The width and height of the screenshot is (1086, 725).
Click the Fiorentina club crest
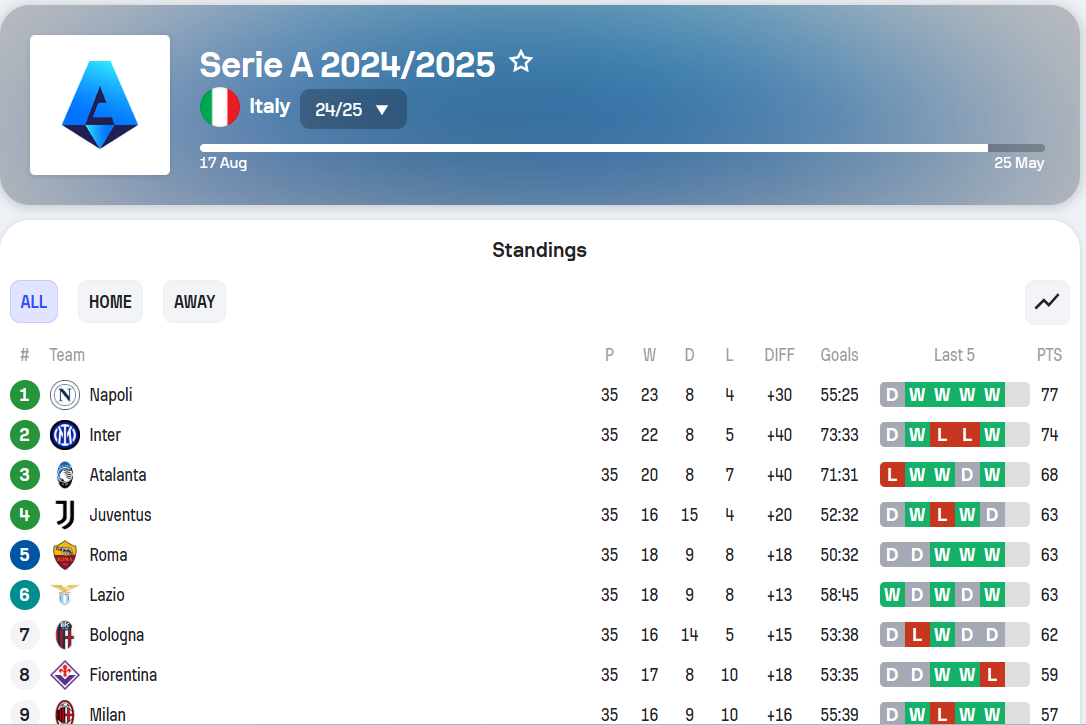pos(65,675)
